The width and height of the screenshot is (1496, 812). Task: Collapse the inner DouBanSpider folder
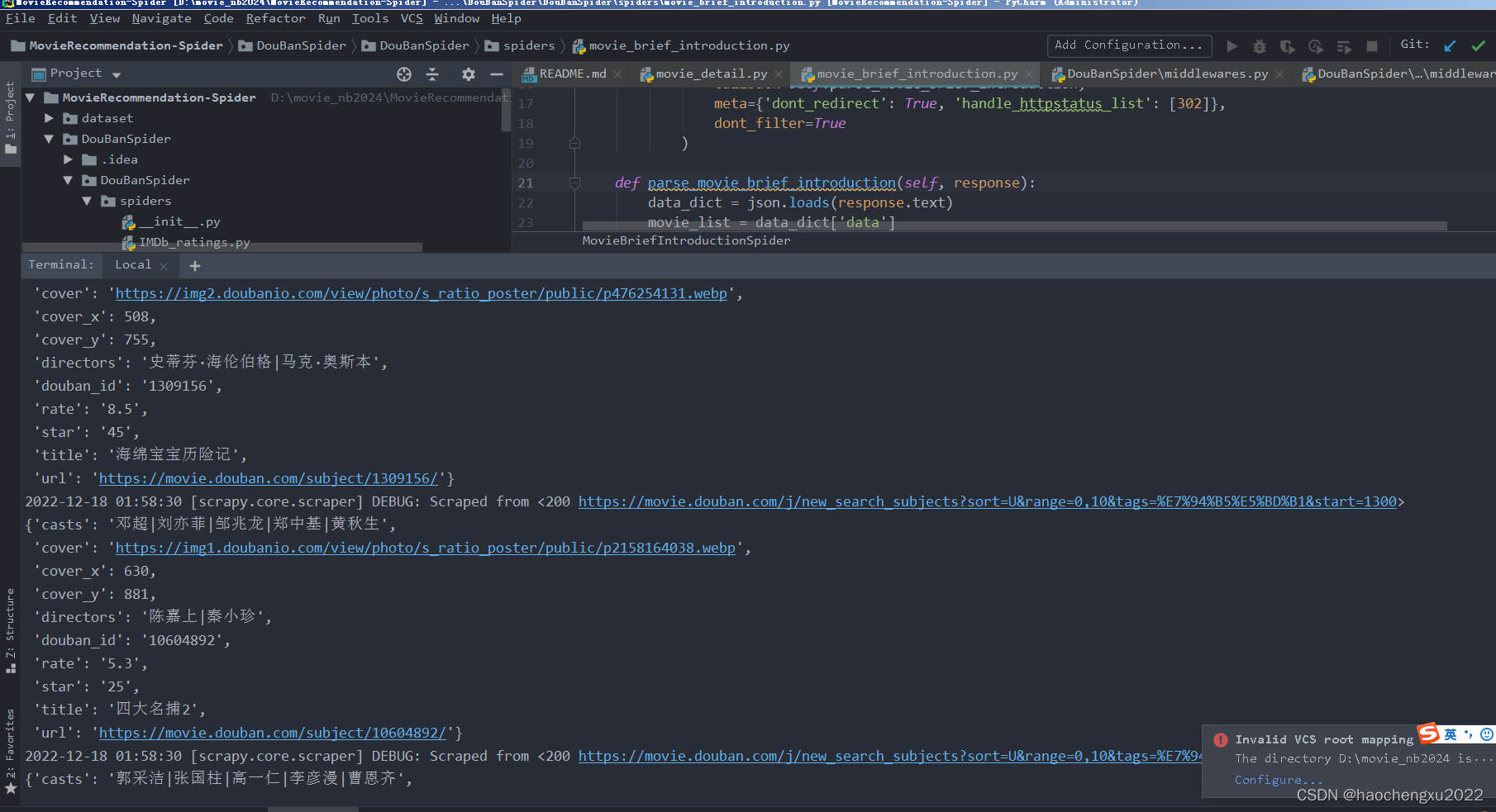[68, 180]
